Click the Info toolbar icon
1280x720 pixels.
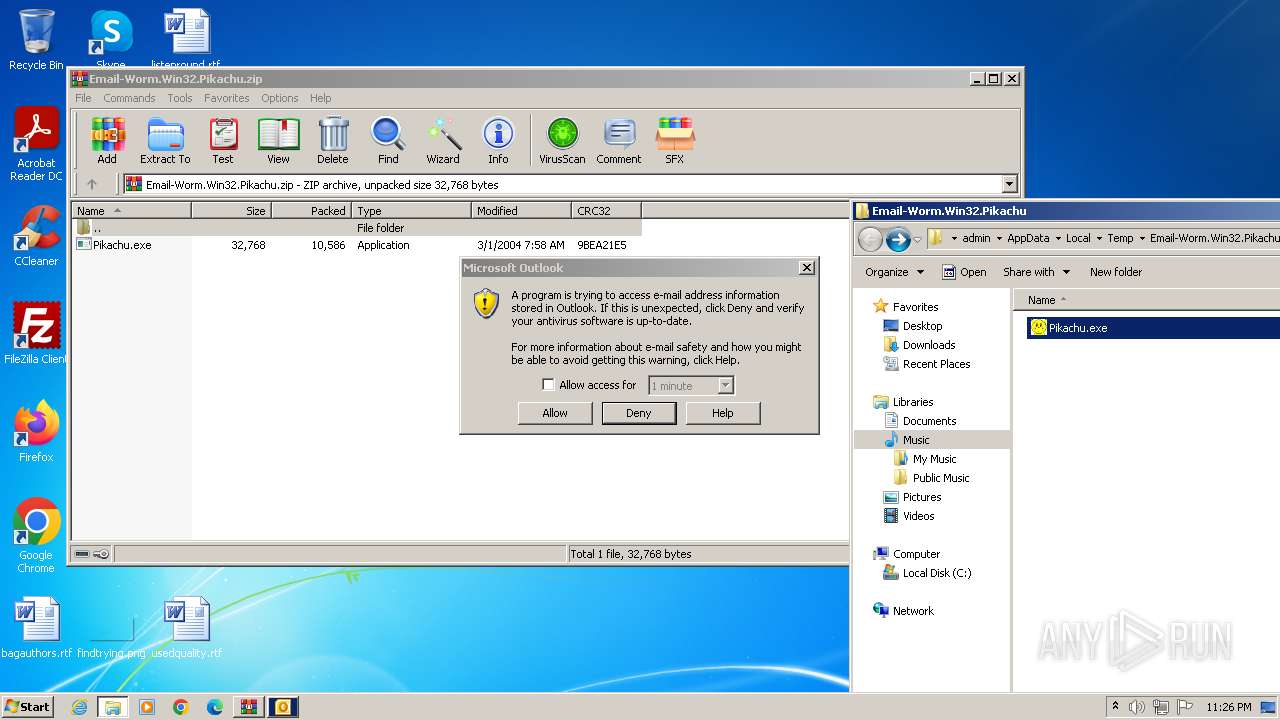click(498, 141)
